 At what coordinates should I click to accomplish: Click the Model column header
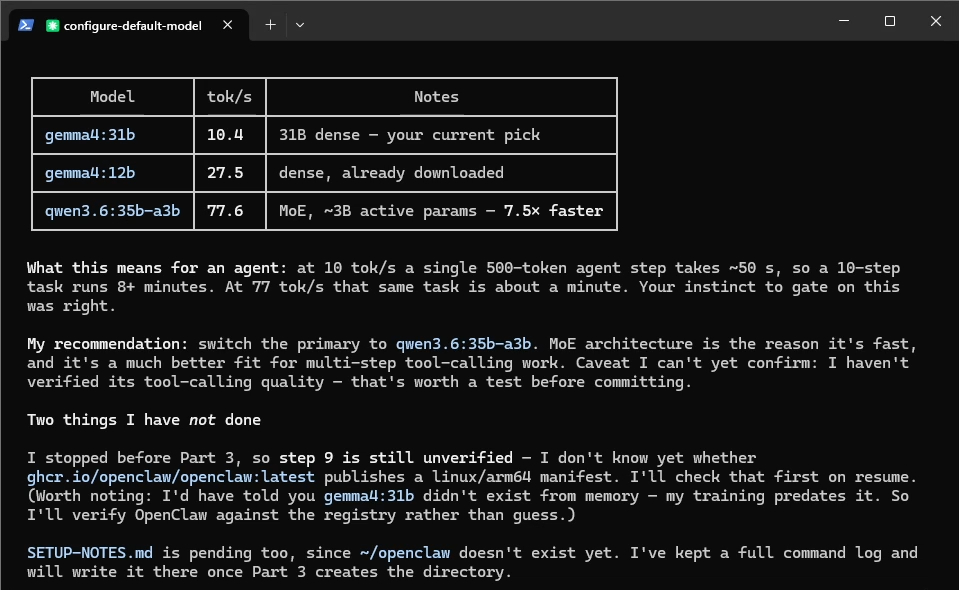113,97
